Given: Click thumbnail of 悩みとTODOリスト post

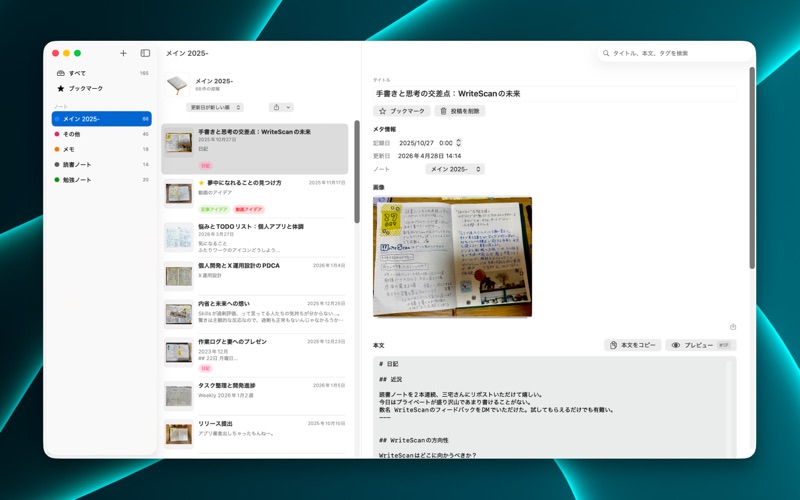Looking at the screenshot, I should (179, 237).
